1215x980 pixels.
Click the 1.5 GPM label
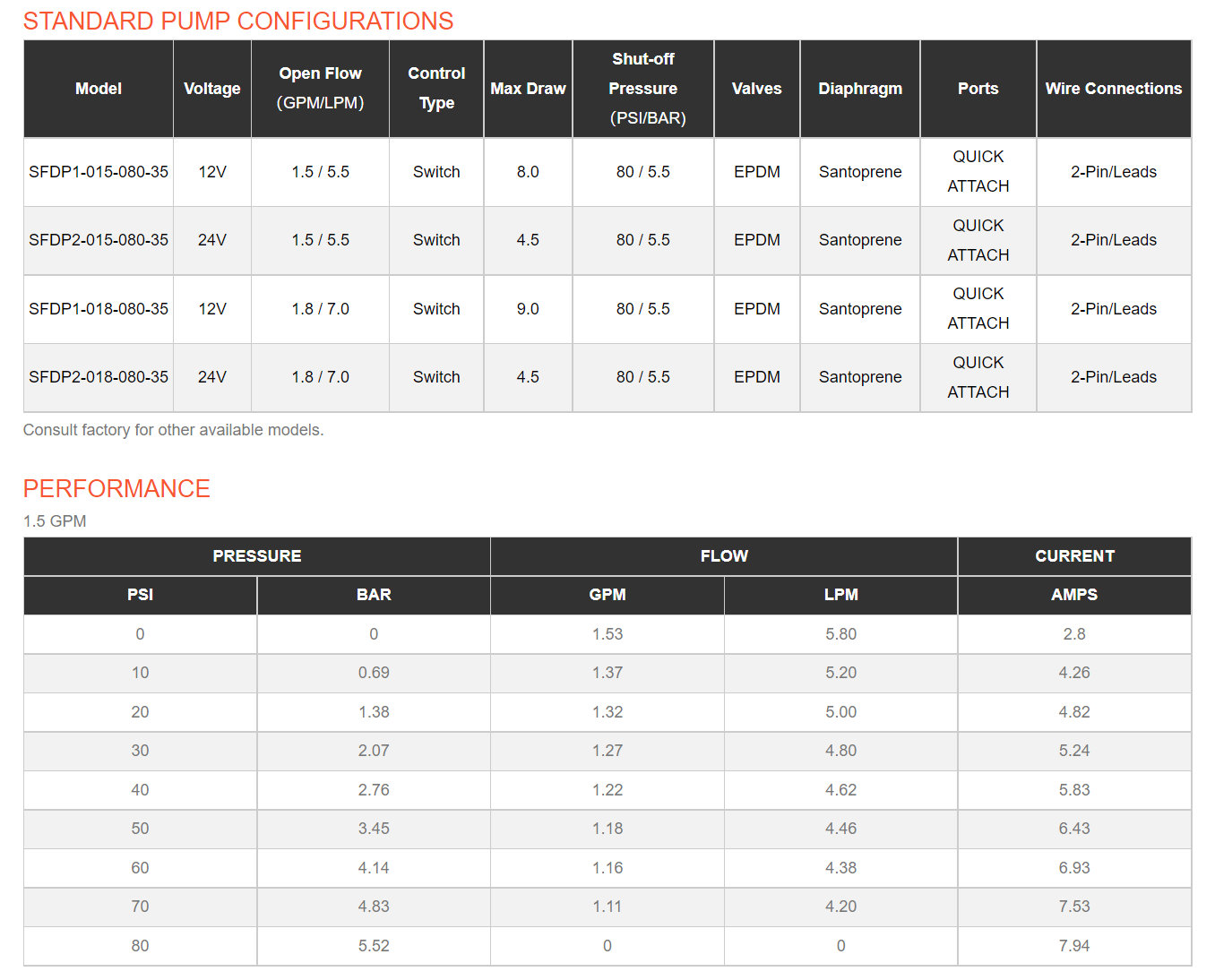[55, 521]
